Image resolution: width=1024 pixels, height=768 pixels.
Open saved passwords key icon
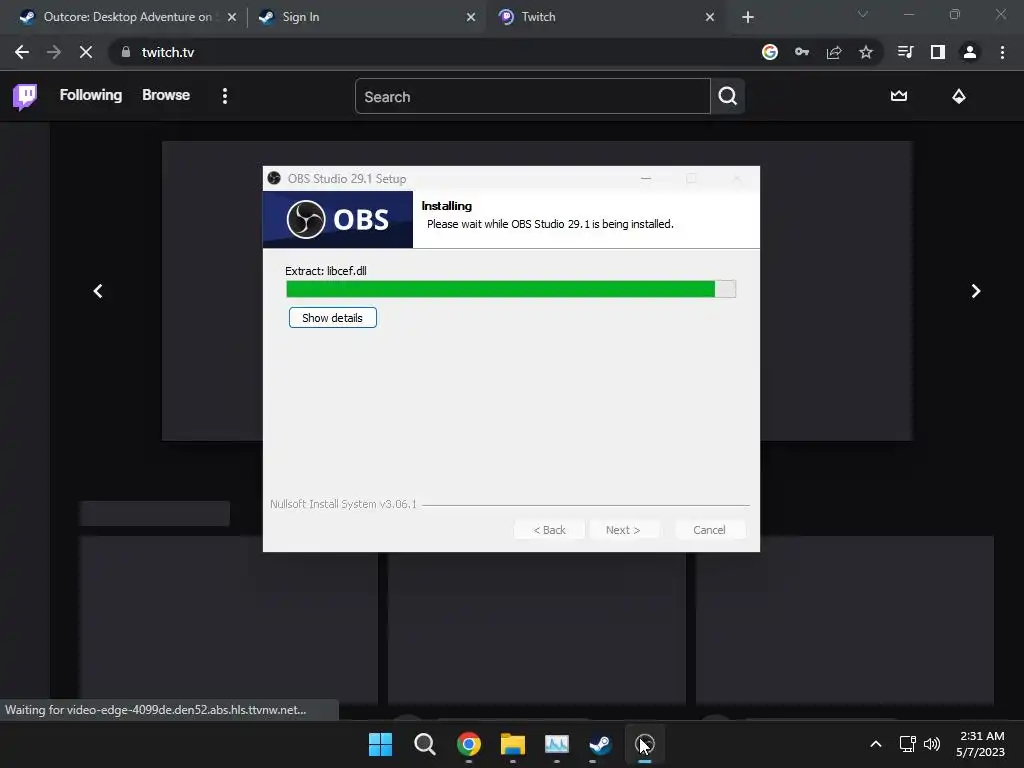pos(802,52)
